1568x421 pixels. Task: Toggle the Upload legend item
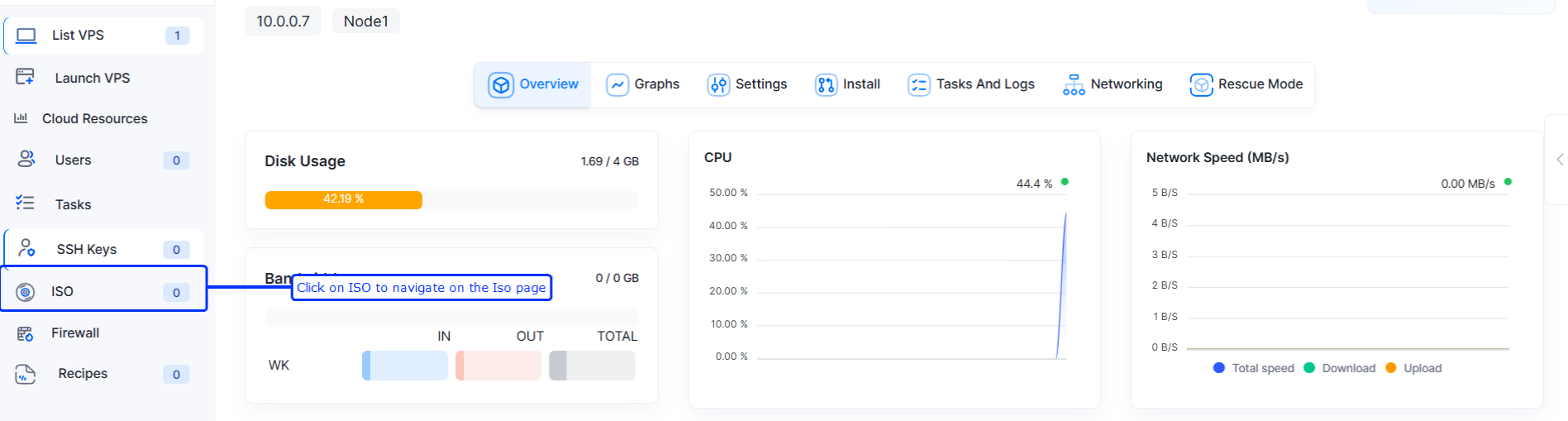pyautogui.click(x=1413, y=368)
